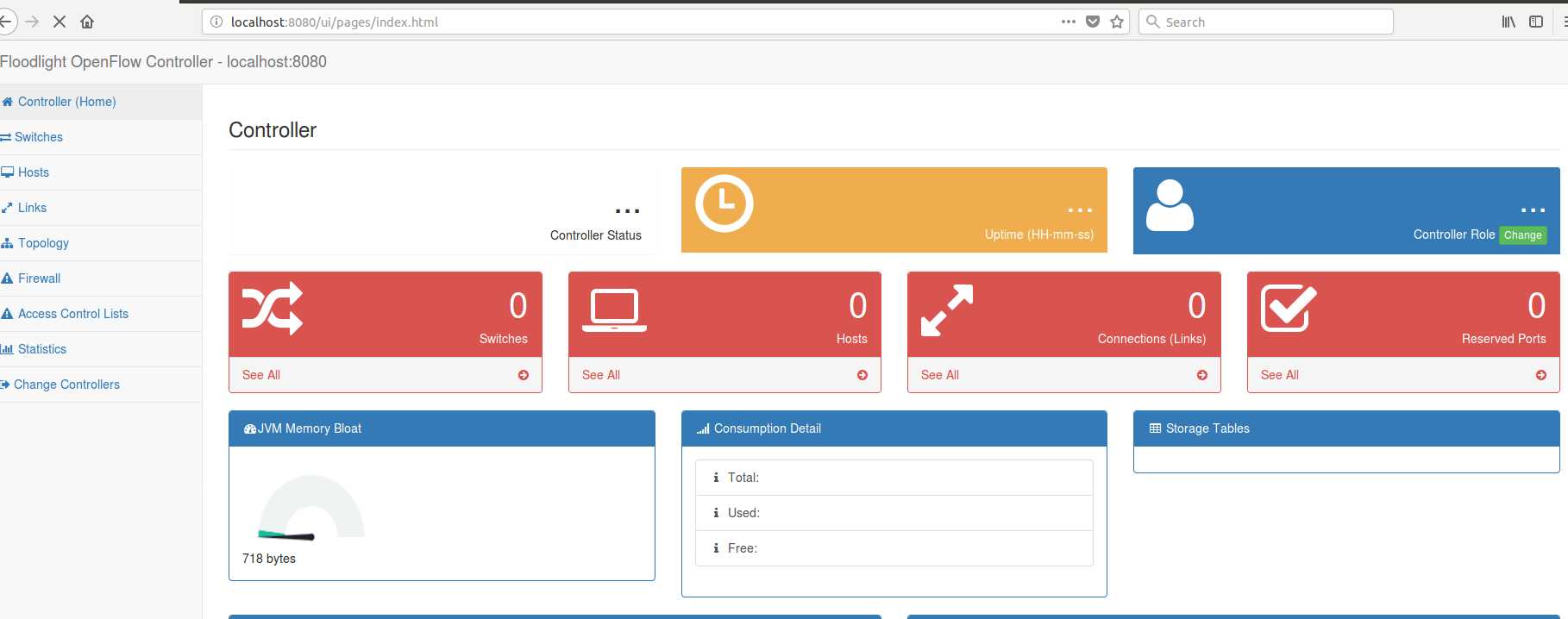The height and width of the screenshot is (619, 1568).
Task: Click See All under Connections (Links) card
Action: pos(940,375)
